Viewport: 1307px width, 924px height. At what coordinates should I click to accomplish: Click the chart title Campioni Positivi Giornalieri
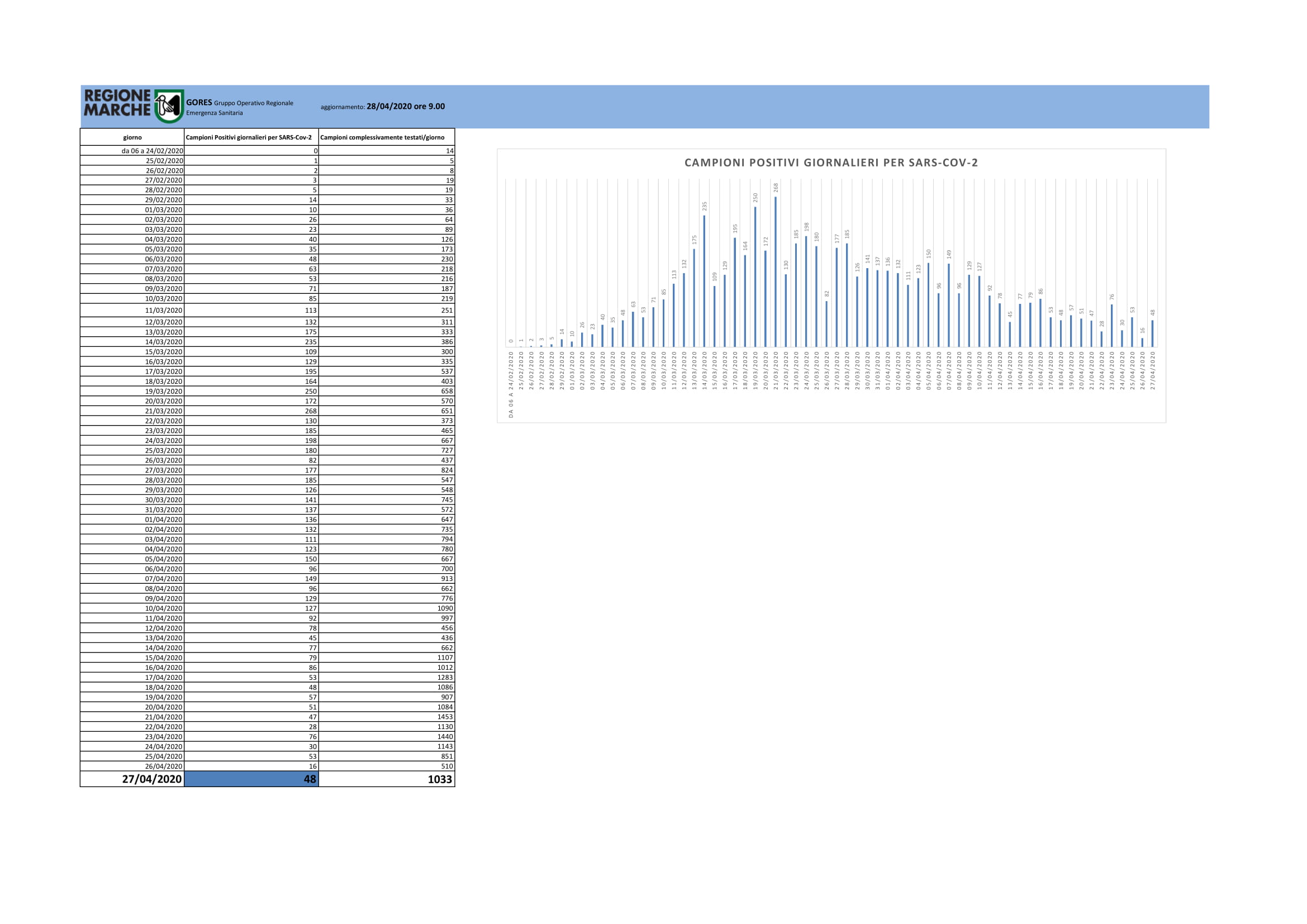pyautogui.click(x=831, y=163)
